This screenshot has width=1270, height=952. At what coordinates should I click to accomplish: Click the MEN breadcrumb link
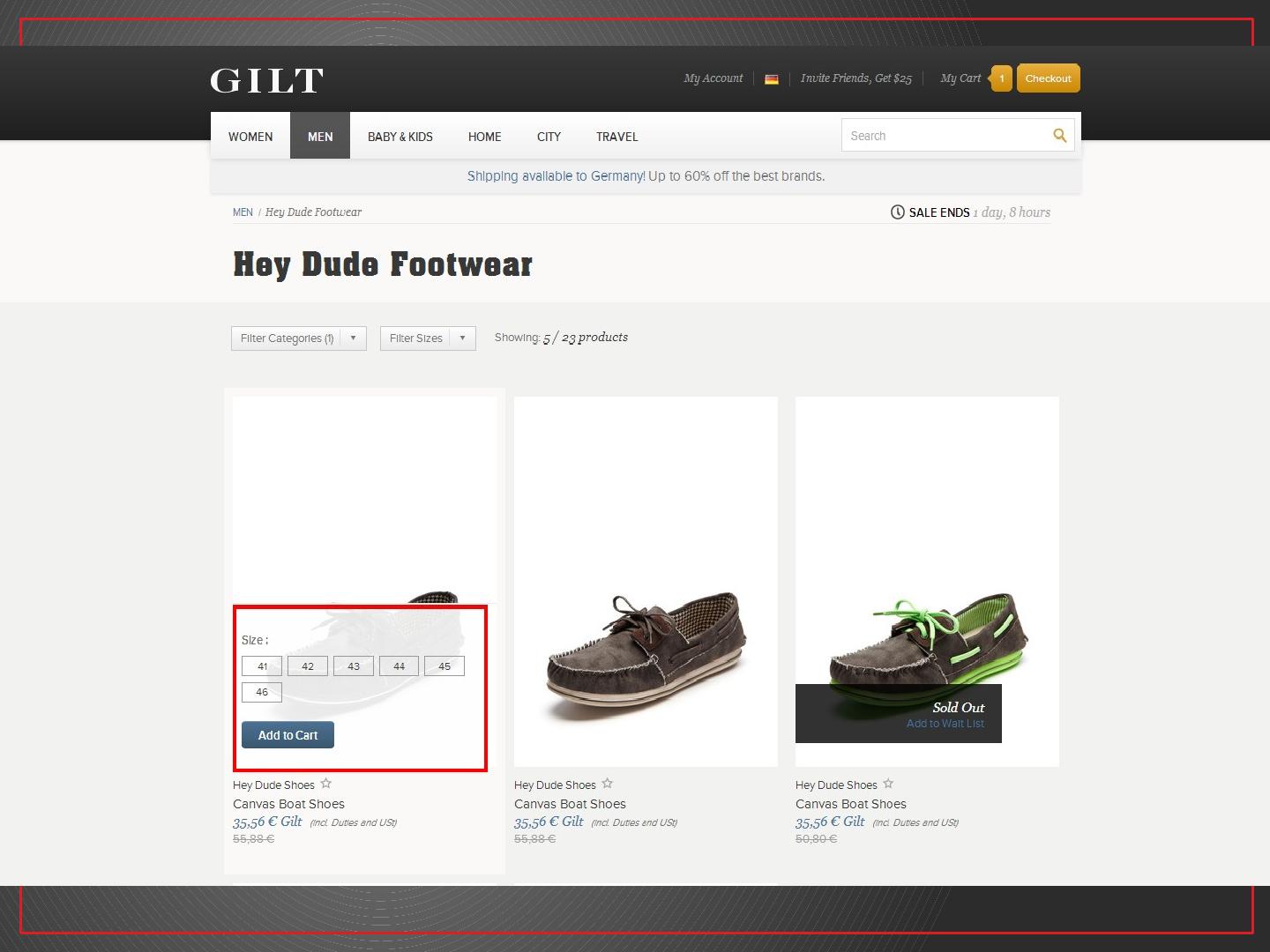pyautogui.click(x=243, y=212)
